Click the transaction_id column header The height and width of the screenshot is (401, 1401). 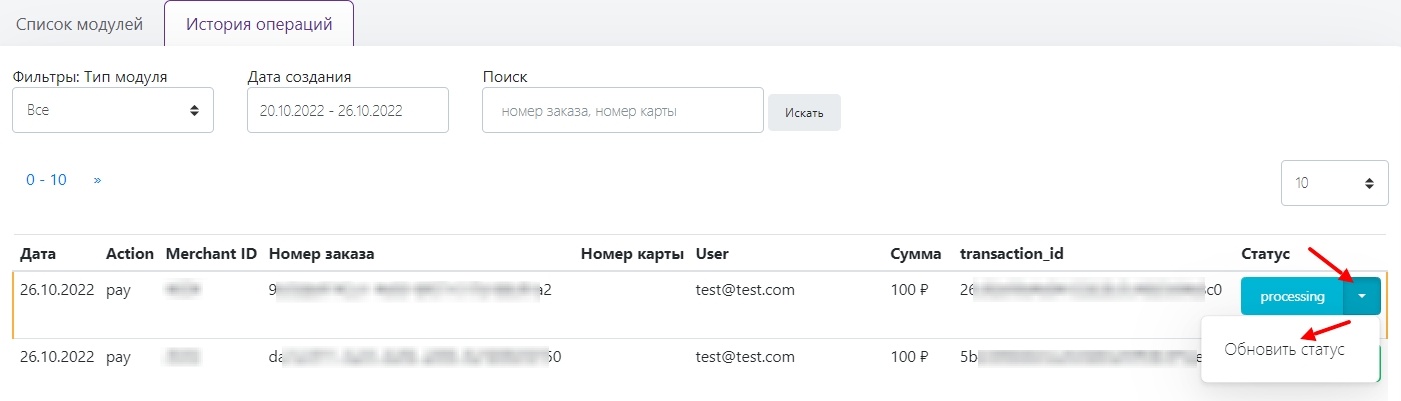click(1010, 254)
